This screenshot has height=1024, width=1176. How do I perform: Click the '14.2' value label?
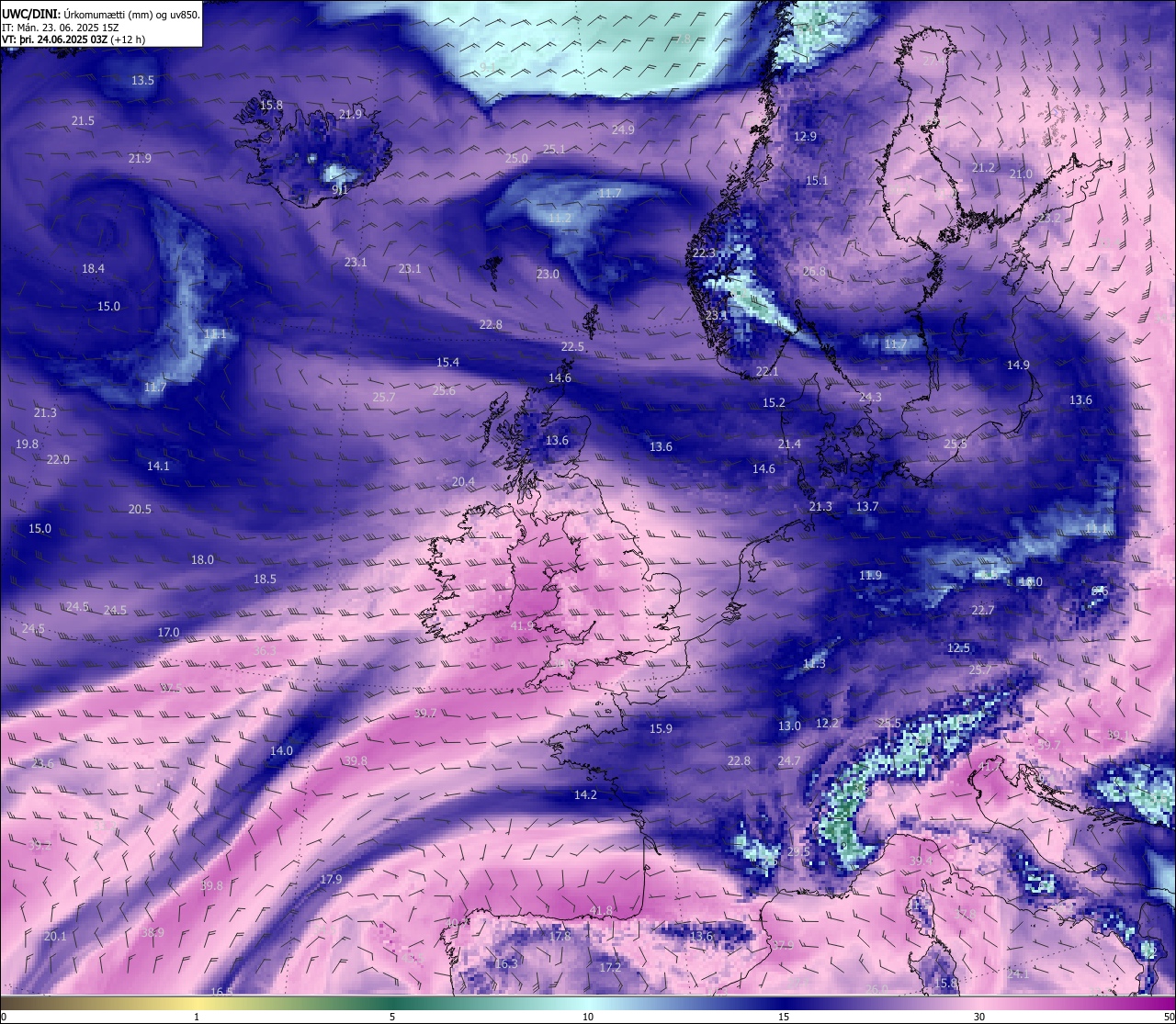pos(585,795)
